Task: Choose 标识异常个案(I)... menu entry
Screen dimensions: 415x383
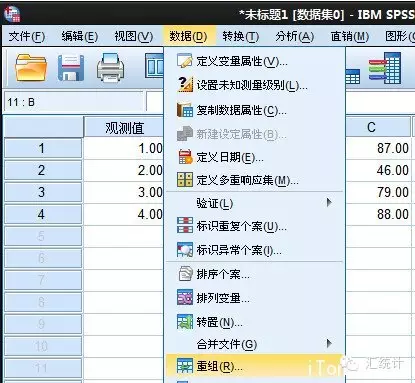Action: tap(255, 250)
